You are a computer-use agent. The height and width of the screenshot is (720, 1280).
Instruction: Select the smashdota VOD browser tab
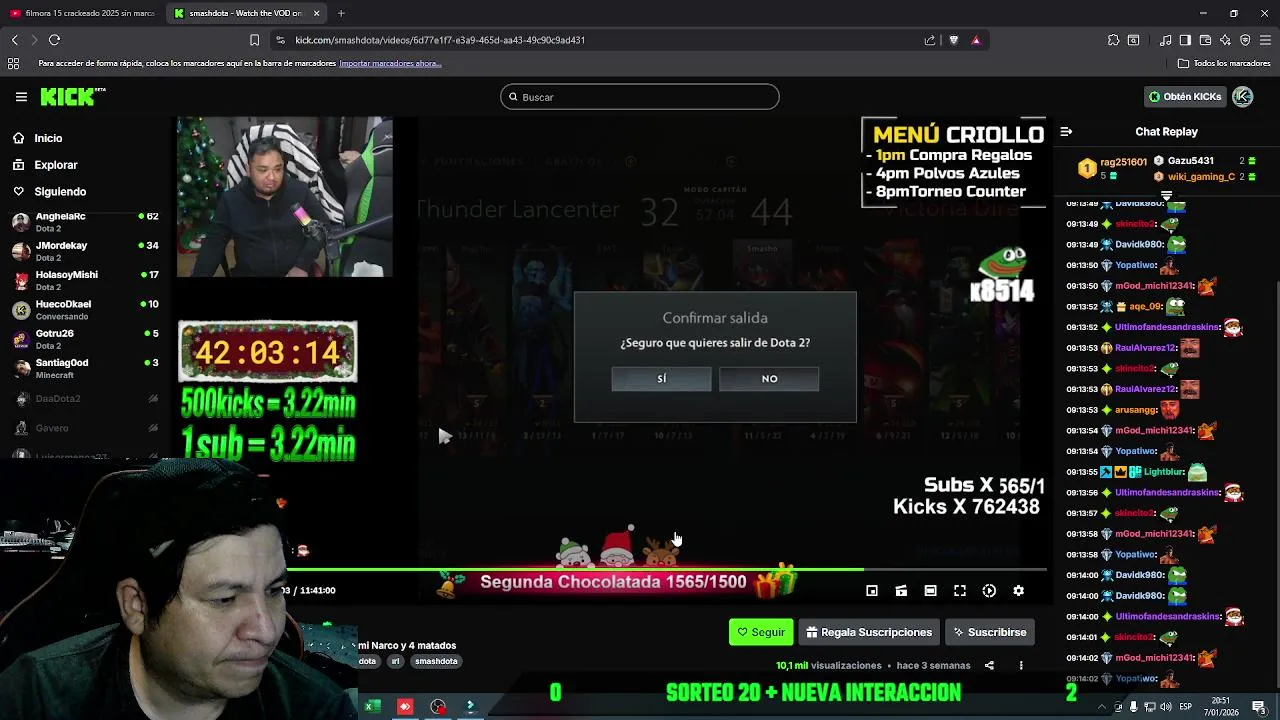click(245, 13)
